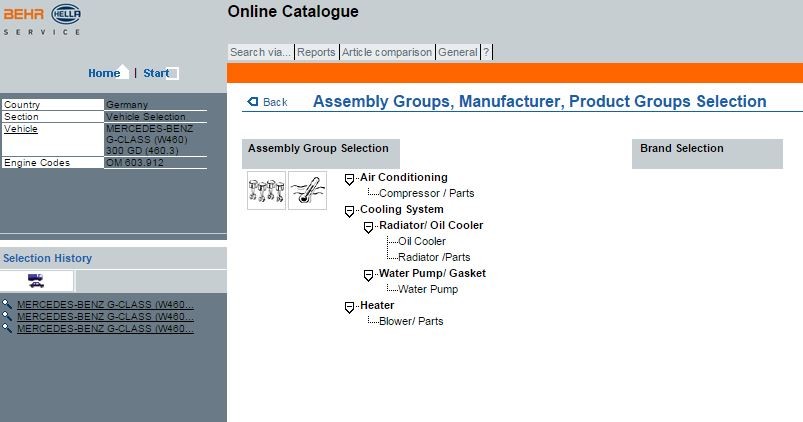Open the General menu
This screenshot has width=803, height=422.
pyautogui.click(x=457, y=52)
